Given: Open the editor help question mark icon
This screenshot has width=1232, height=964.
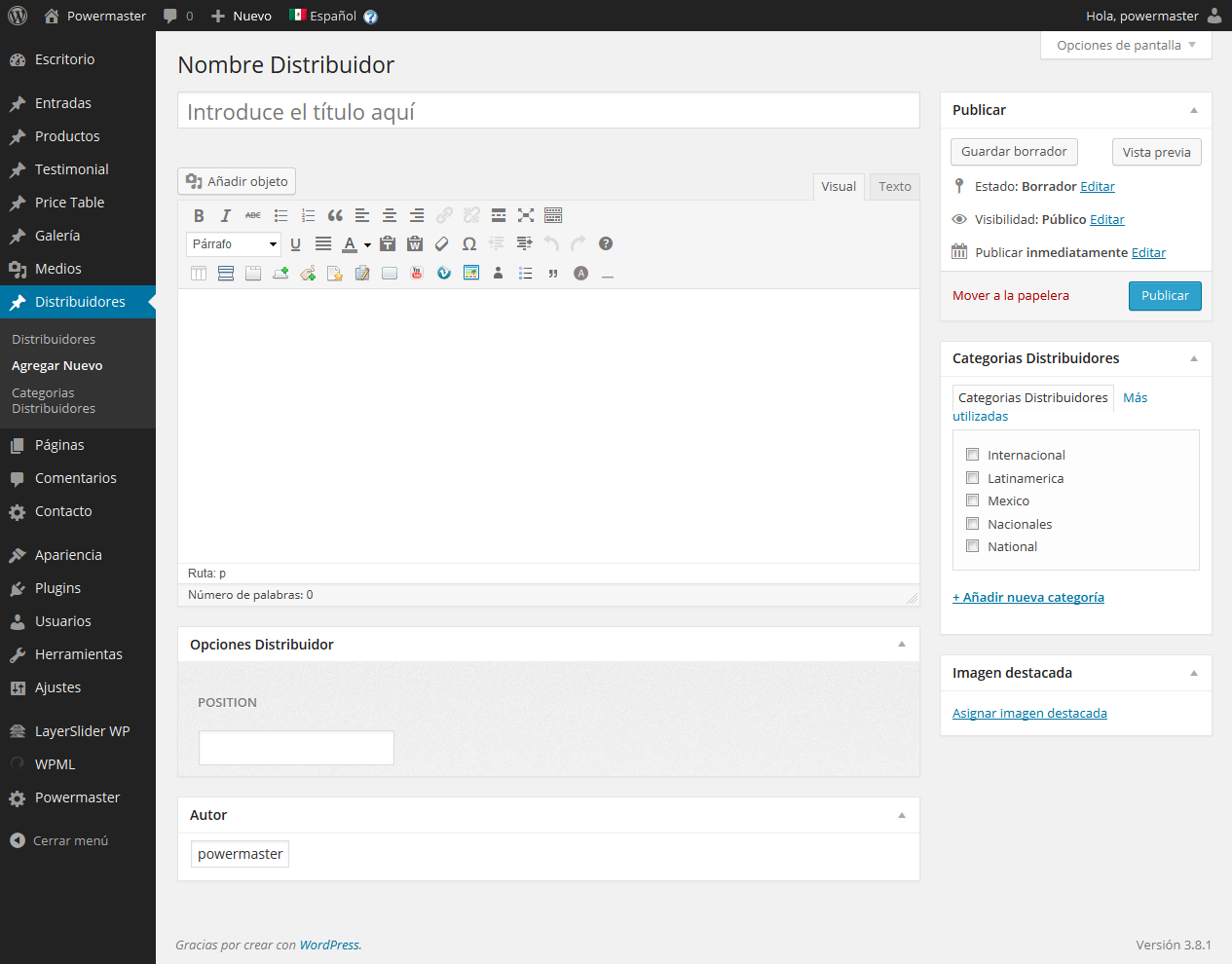Looking at the screenshot, I should coord(606,244).
